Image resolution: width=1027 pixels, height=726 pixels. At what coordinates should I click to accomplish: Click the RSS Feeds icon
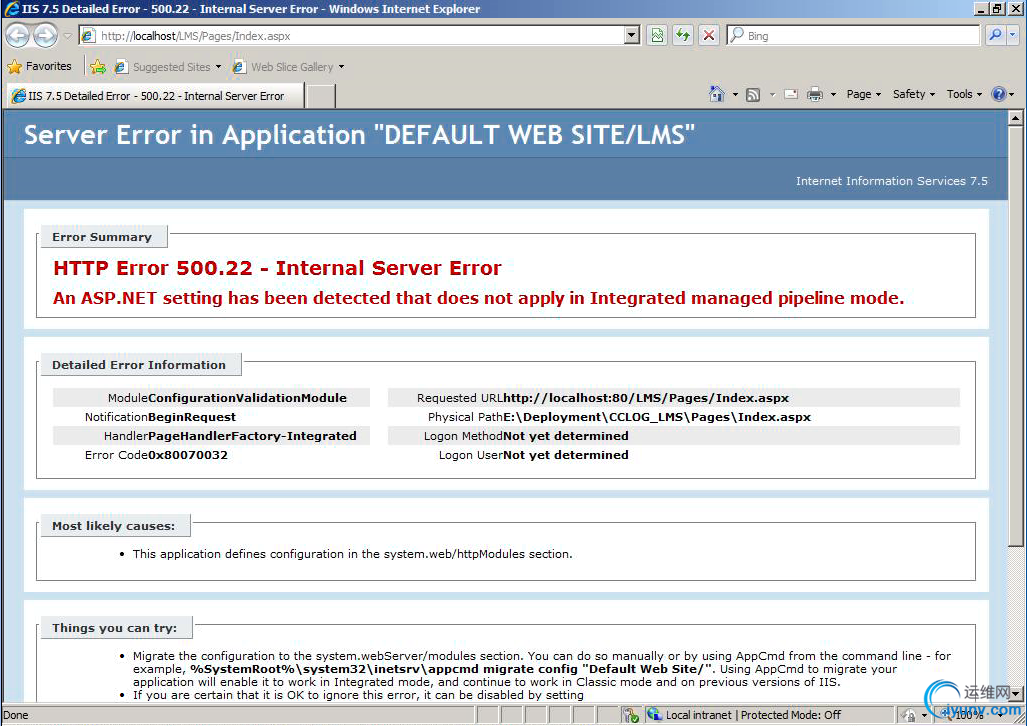[x=753, y=94]
